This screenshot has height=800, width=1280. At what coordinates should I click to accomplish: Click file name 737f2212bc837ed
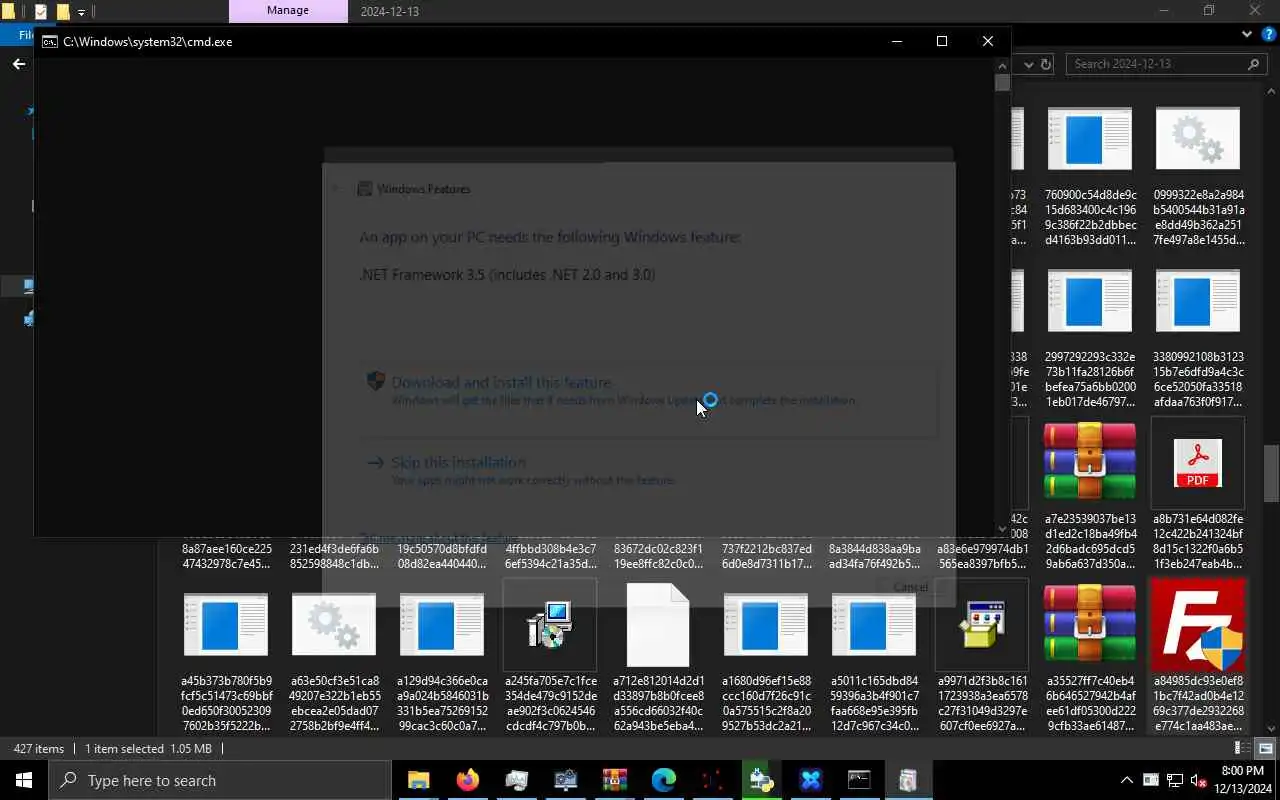pyautogui.click(x=765, y=556)
